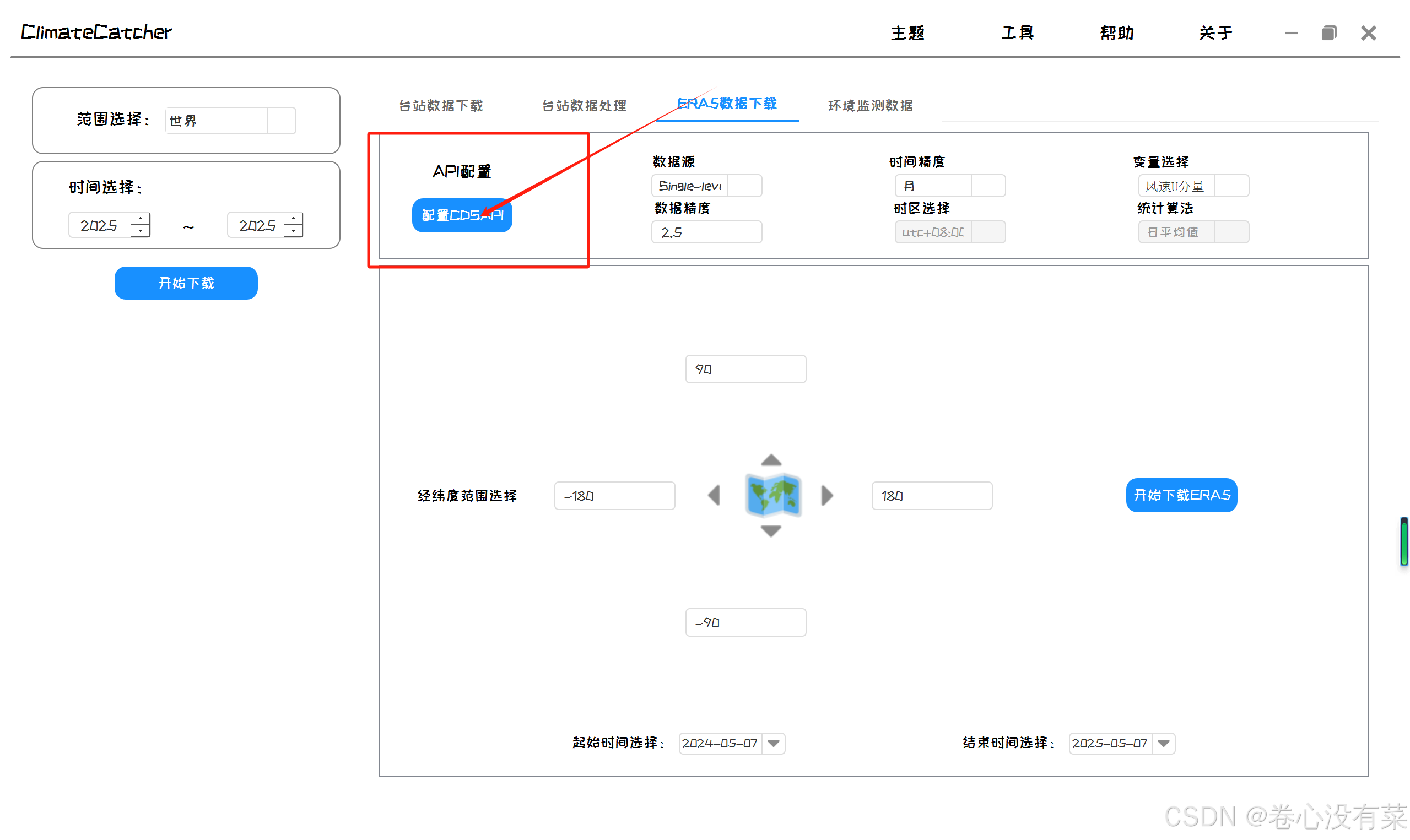Screen dimensions: 1410x840
Task: Click the green indicator at right edge
Action: [1404, 541]
